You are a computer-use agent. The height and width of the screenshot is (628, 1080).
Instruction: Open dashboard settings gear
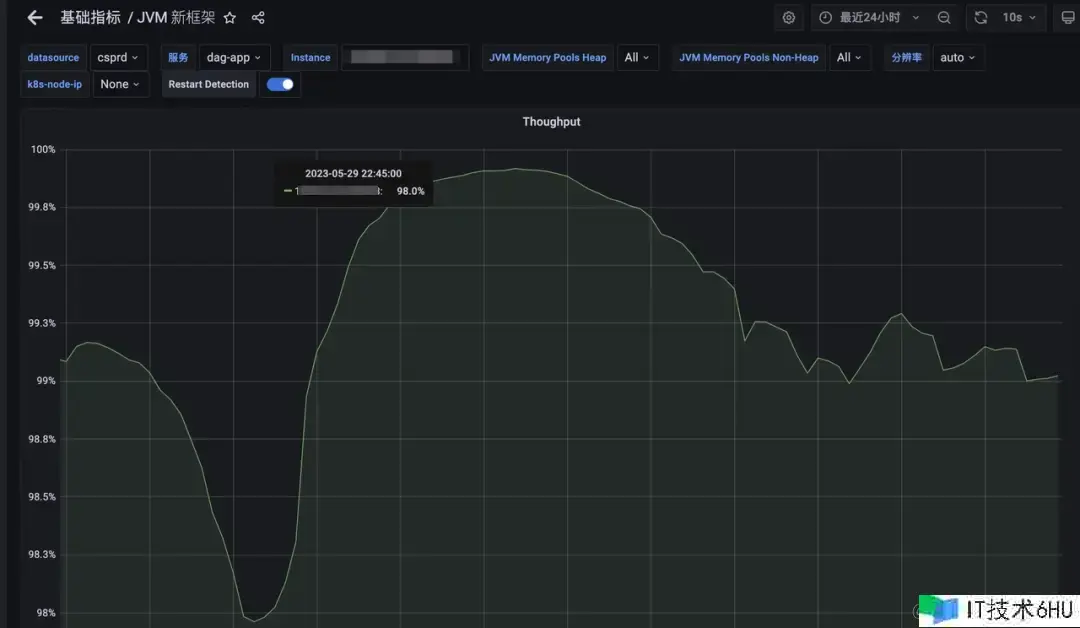(x=789, y=18)
